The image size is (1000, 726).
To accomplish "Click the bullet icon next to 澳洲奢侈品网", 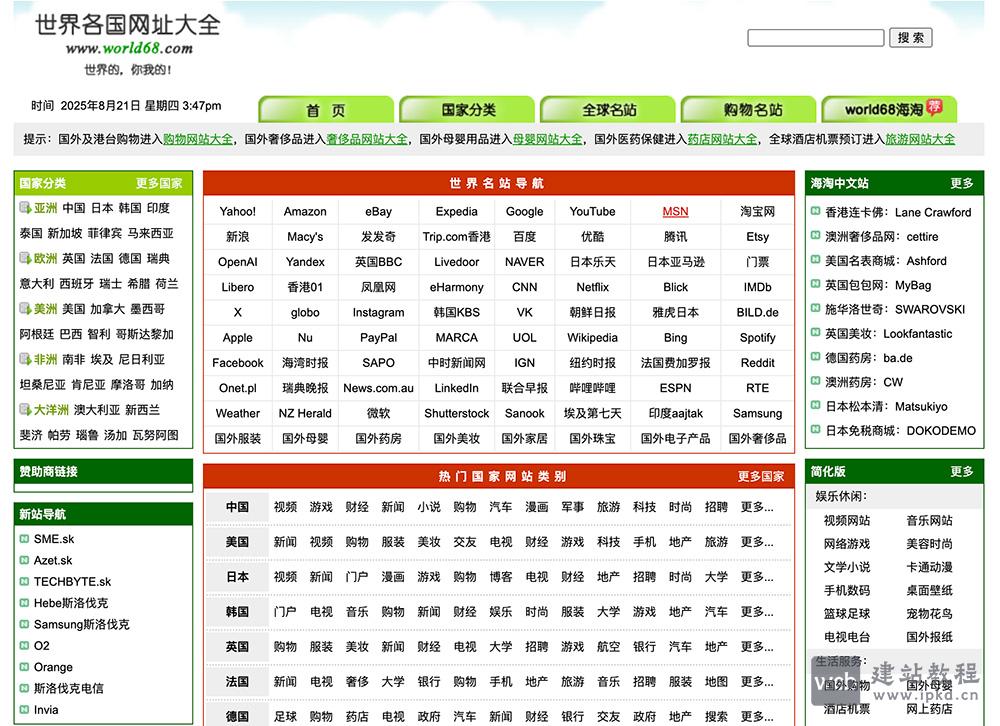I will (815, 235).
